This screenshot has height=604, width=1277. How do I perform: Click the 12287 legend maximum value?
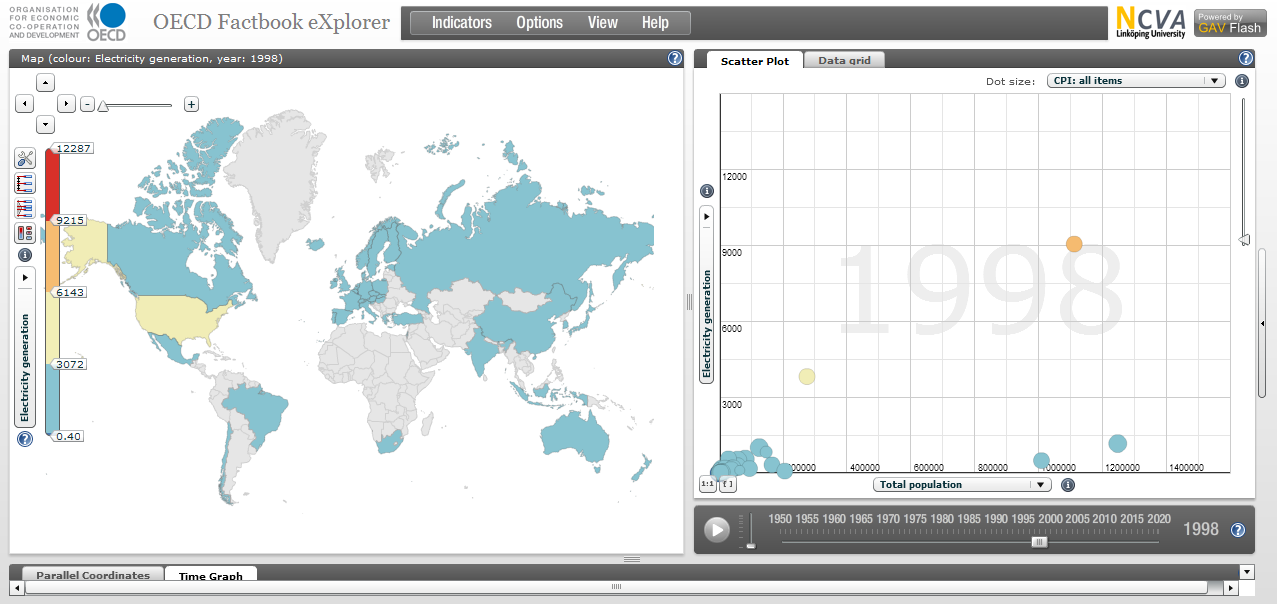coord(72,148)
